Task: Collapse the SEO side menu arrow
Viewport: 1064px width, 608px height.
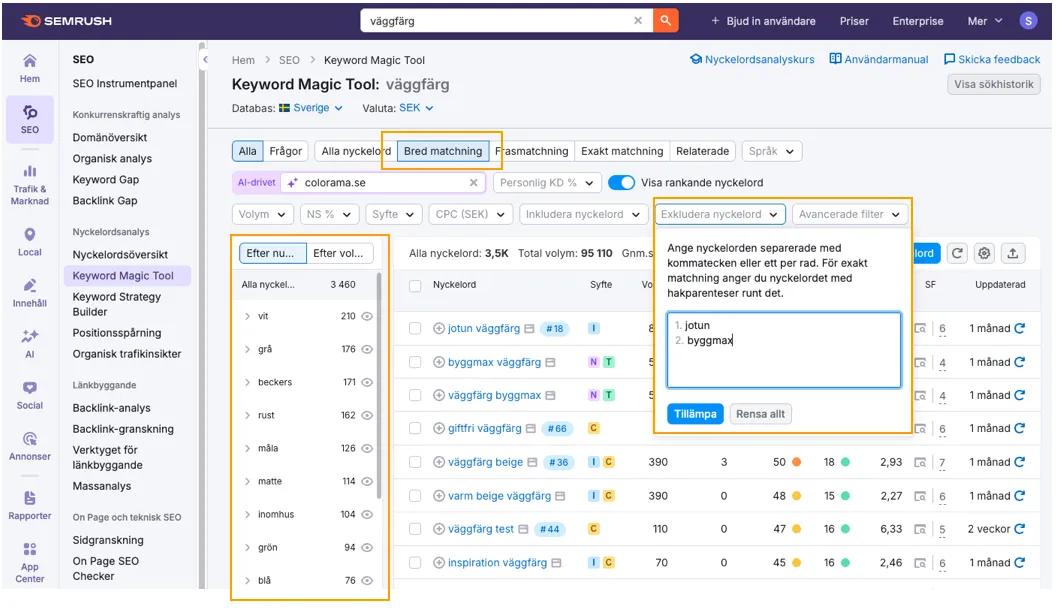Action: tap(205, 60)
